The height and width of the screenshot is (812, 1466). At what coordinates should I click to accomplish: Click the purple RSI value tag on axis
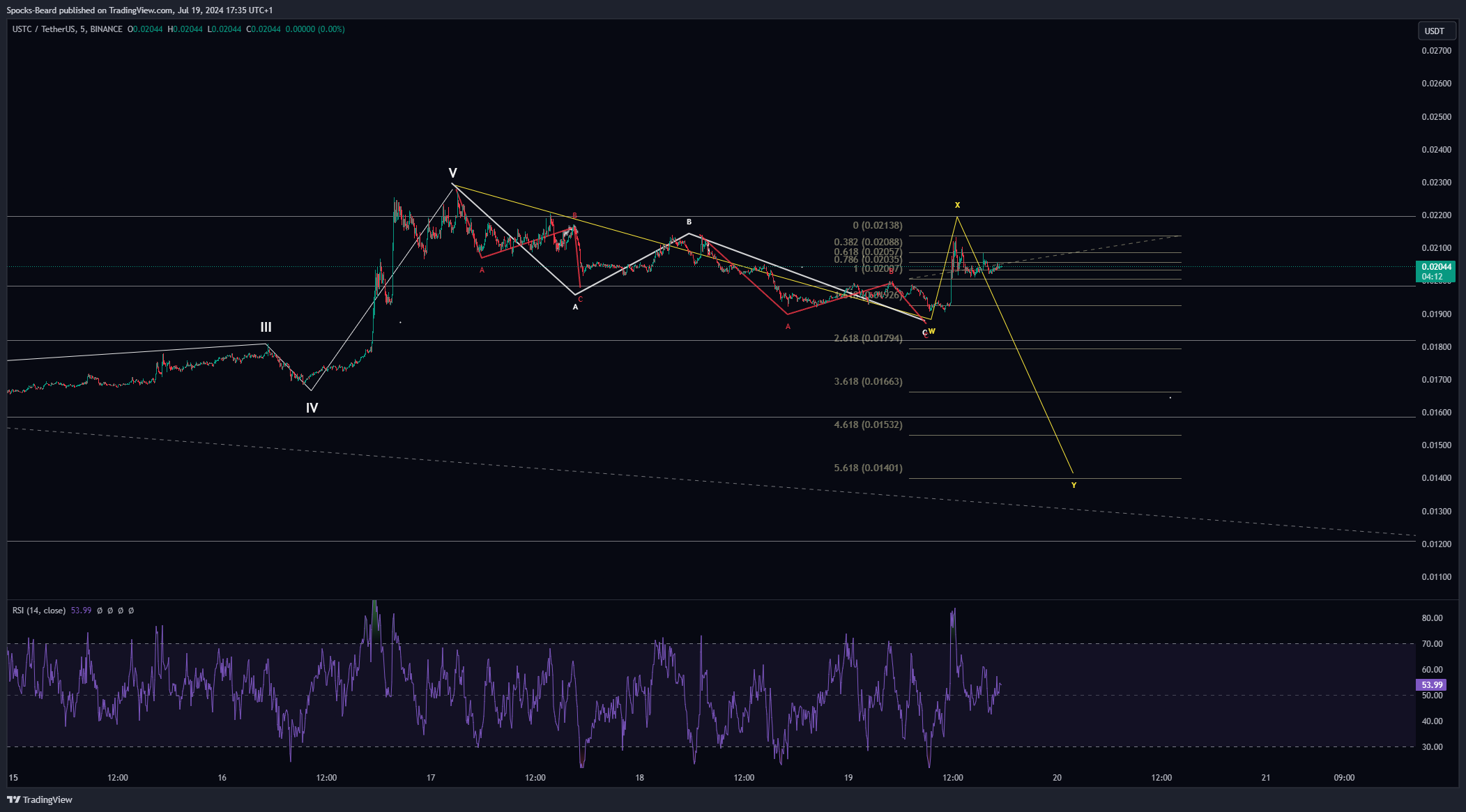coord(1432,685)
